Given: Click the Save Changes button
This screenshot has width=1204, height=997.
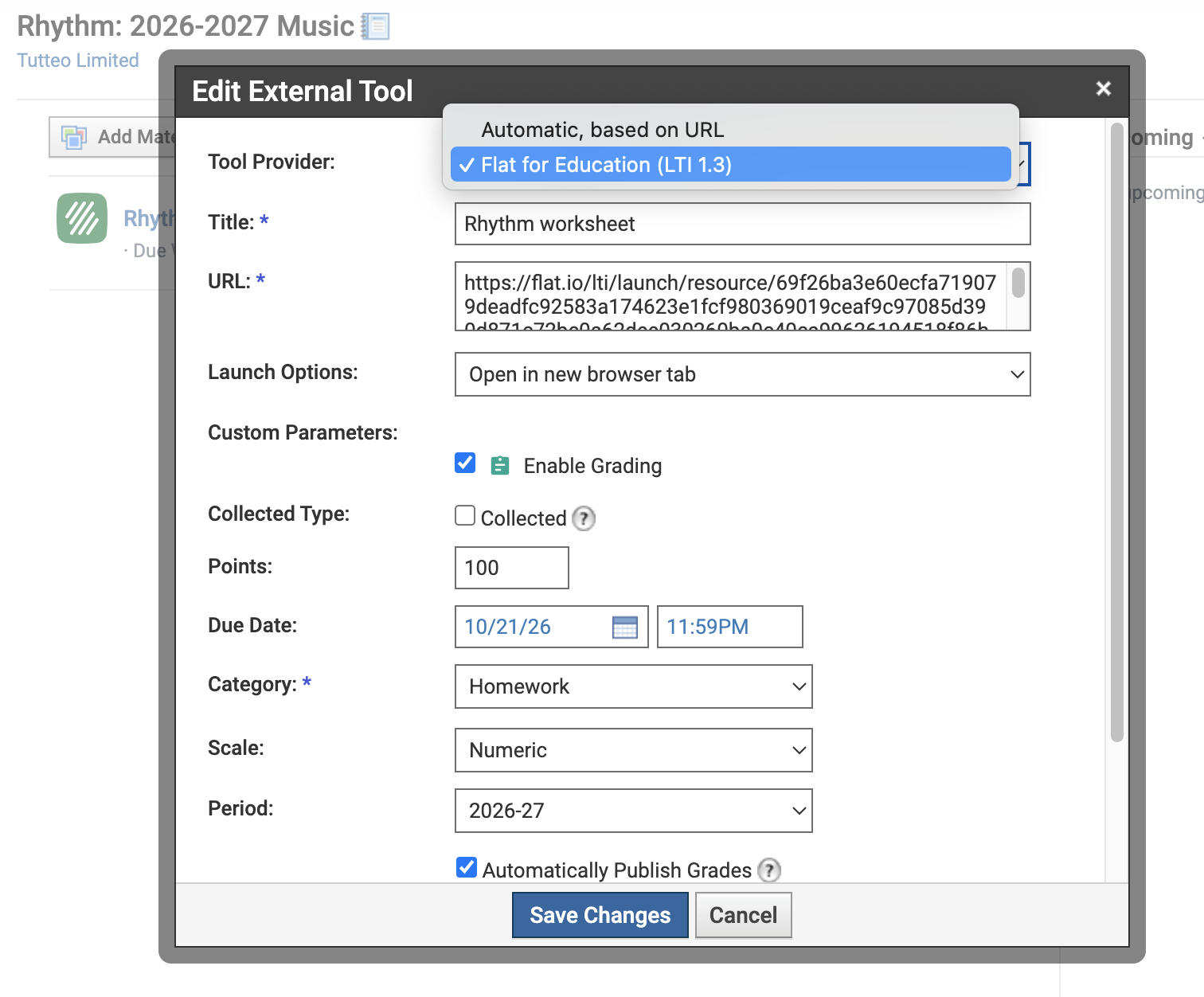Looking at the screenshot, I should [600, 915].
